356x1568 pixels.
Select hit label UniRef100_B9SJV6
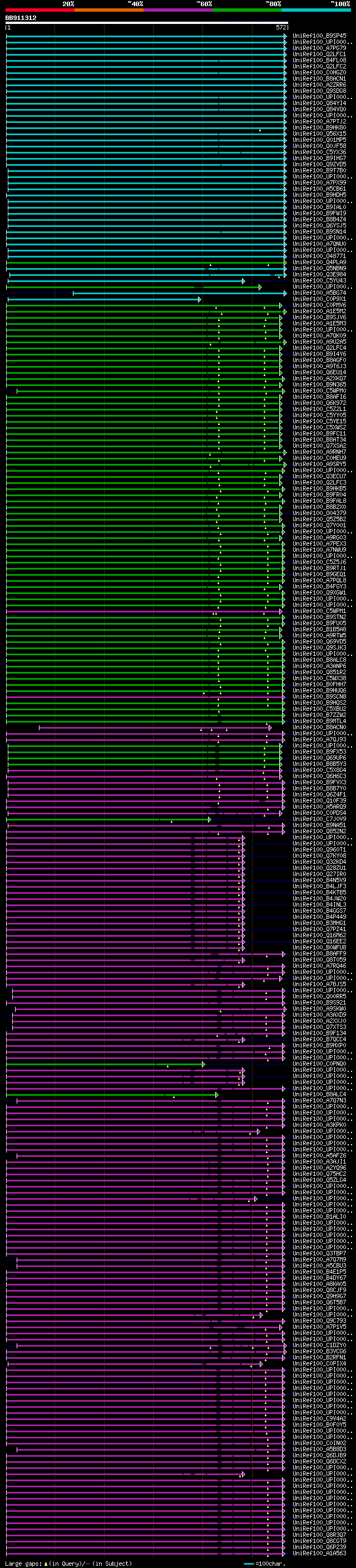point(319,318)
